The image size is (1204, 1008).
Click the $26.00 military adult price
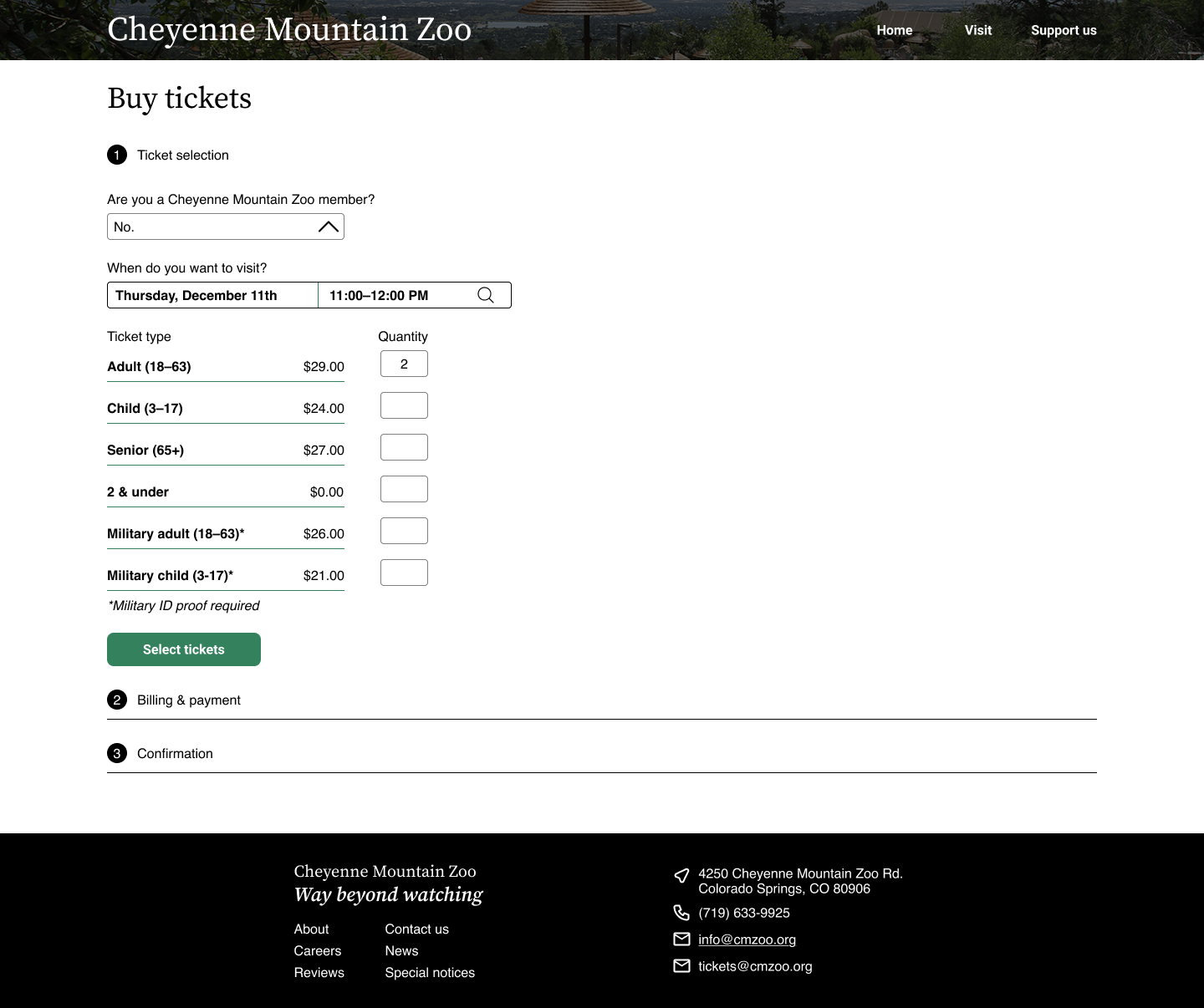[x=324, y=534]
